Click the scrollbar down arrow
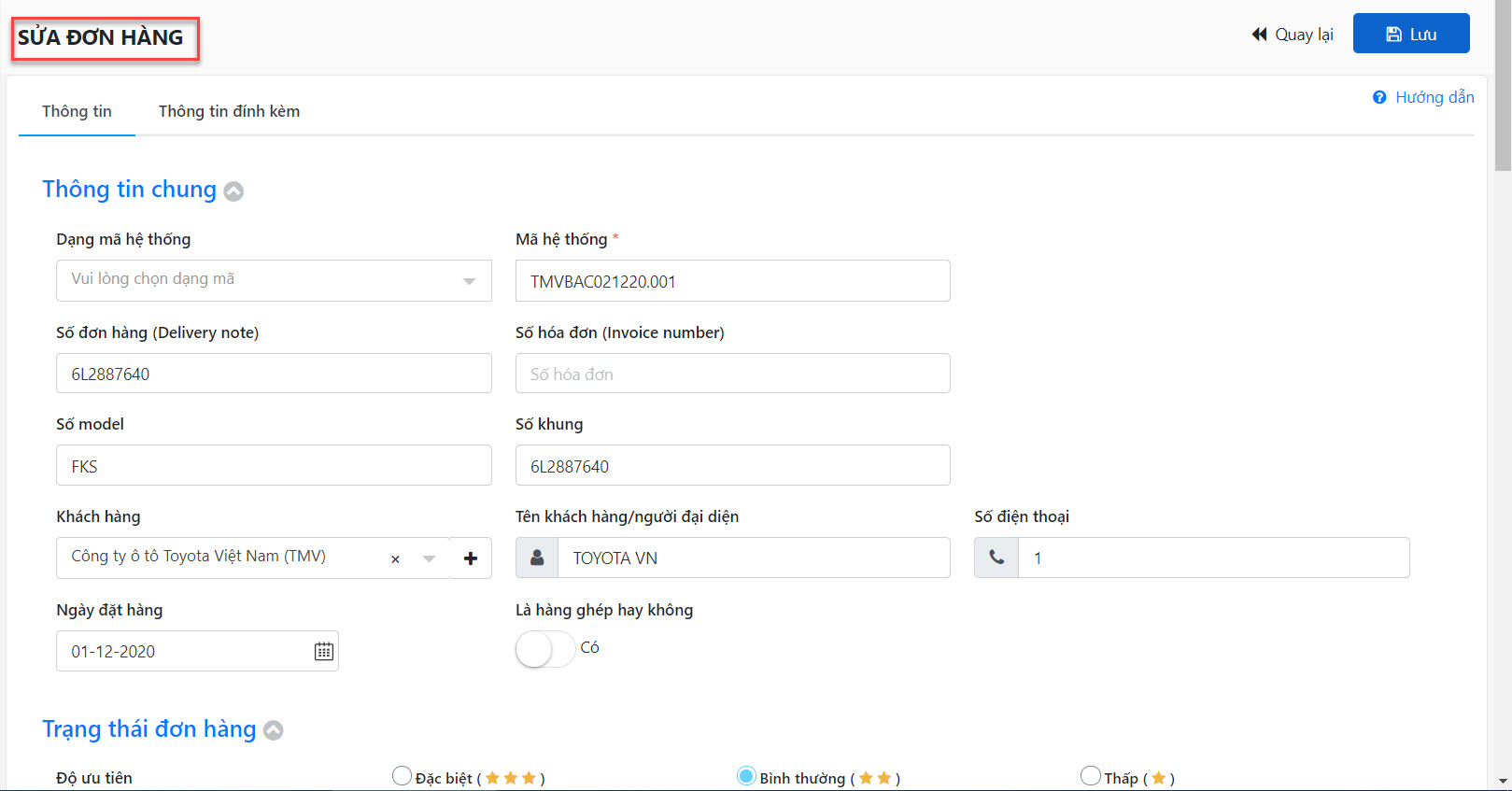Screen dimensions: 1512x791 click(1503, 781)
